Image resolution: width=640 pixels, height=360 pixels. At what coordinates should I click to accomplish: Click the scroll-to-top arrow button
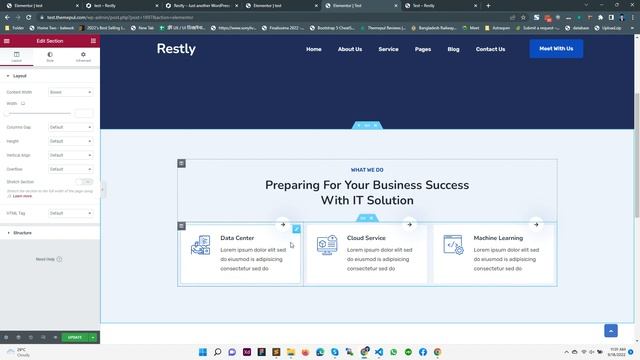pos(611,331)
